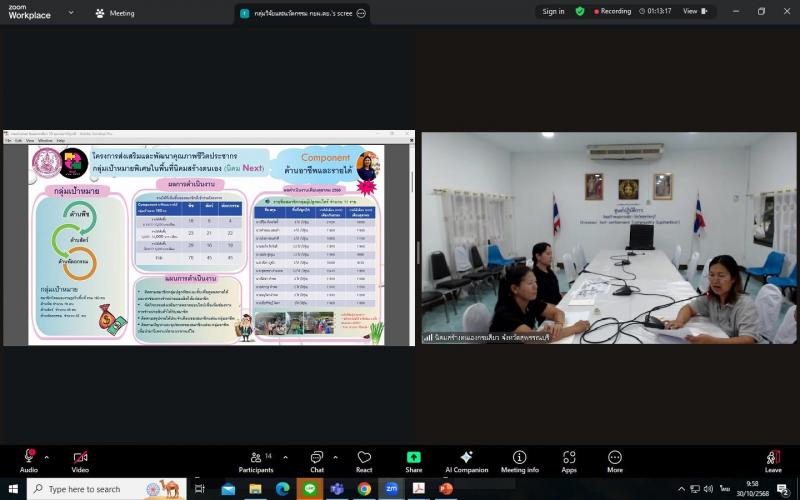Screen dimensions: 800x500
Task: Open Microsoft Teams from the taskbar
Action: [337, 489]
